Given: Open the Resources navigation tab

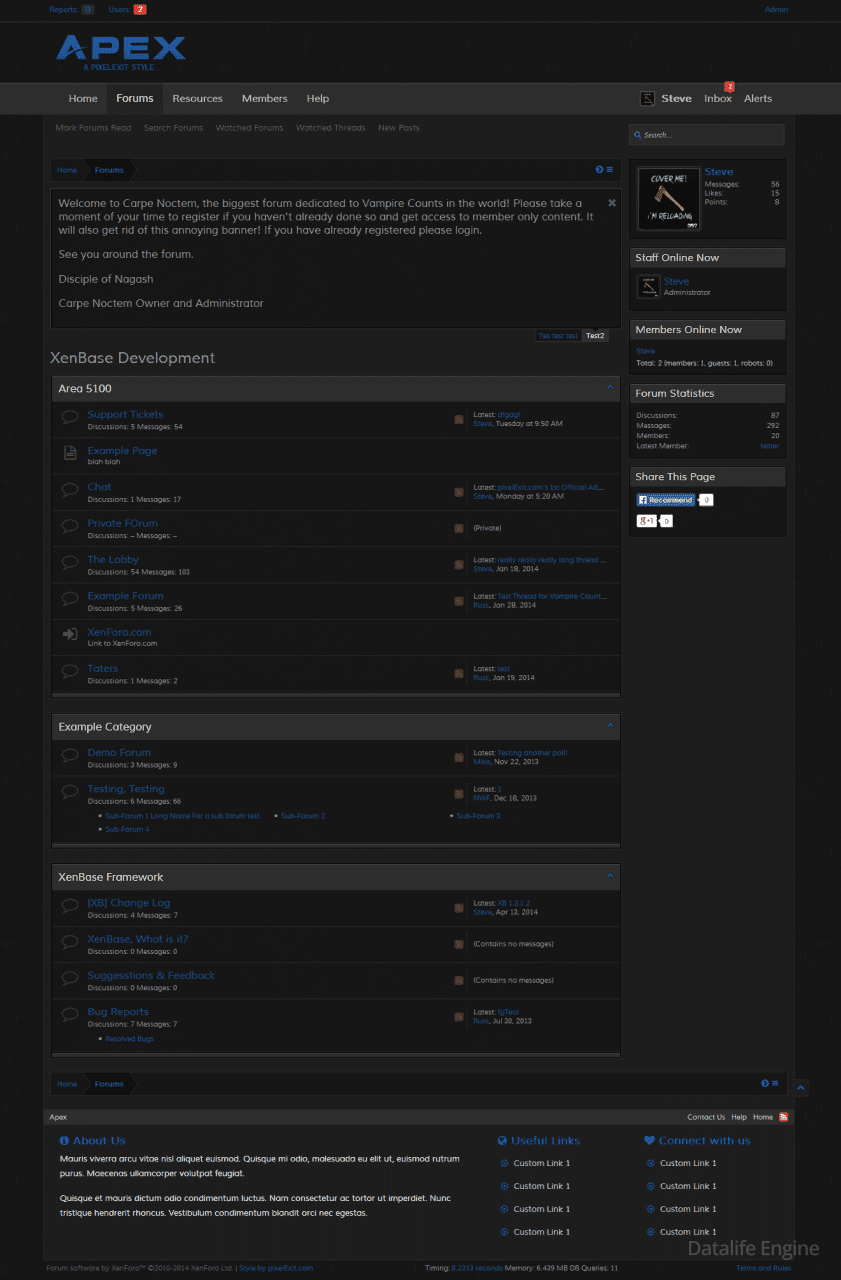Looking at the screenshot, I should point(197,98).
